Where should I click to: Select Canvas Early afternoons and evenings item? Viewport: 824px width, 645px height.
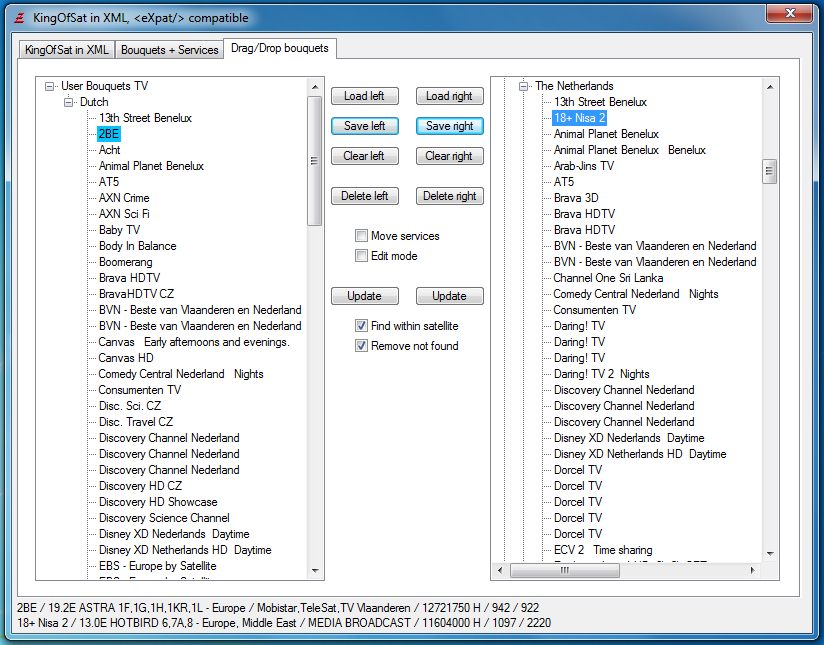(194, 342)
